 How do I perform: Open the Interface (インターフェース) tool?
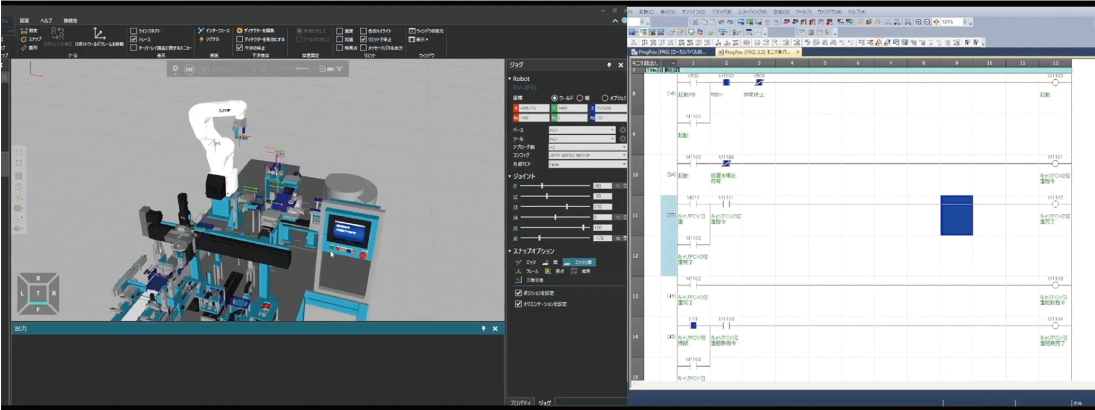pos(212,31)
